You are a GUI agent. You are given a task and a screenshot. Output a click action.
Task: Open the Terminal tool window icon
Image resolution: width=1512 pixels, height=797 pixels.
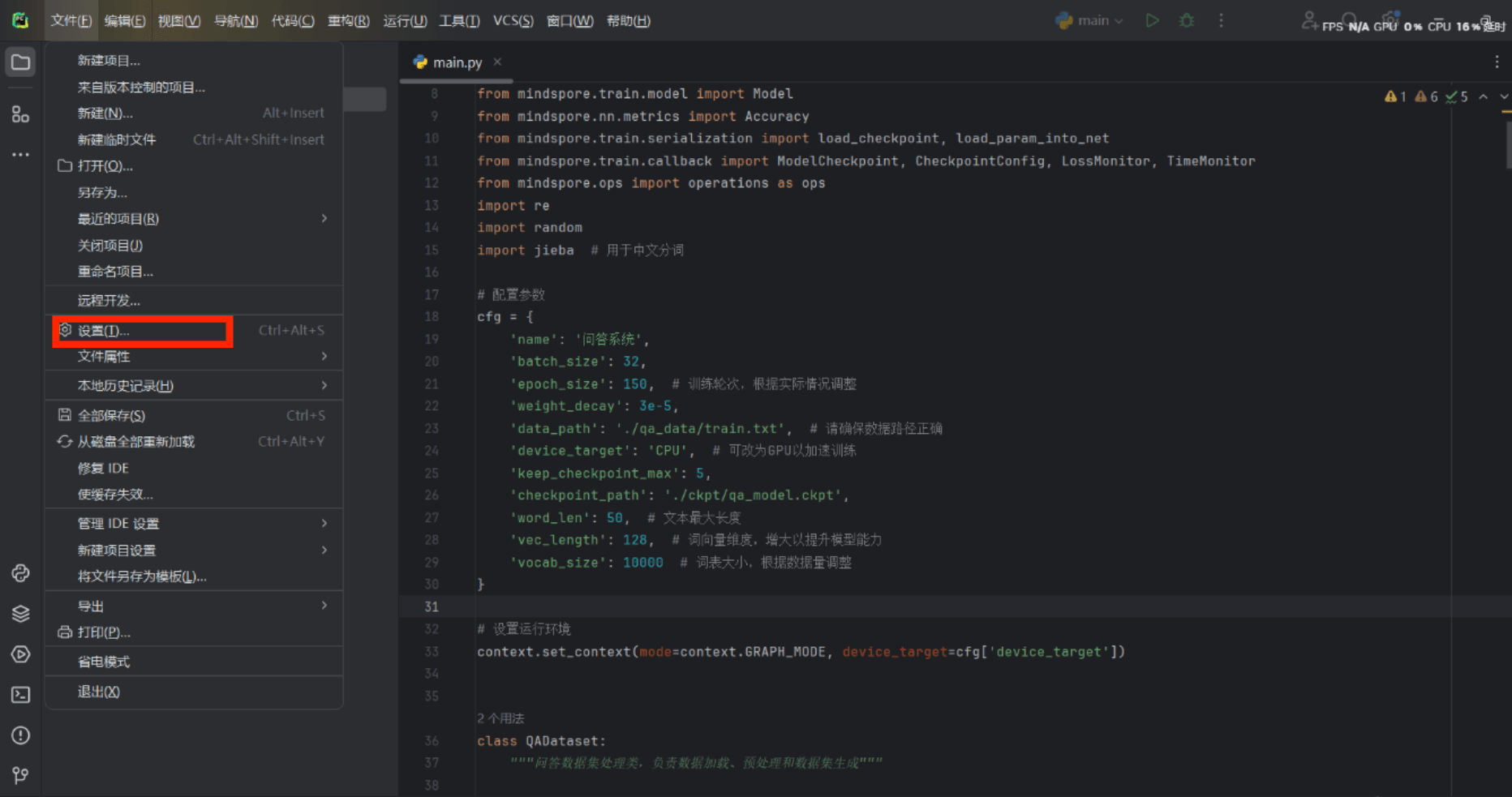pos(20,695)
